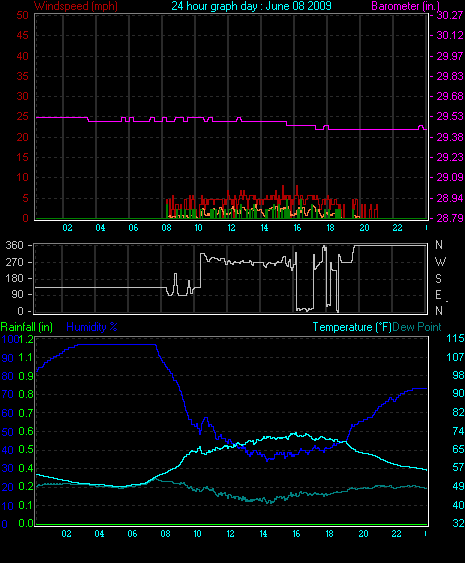Click the W compass label on direction chart
Screen dimensions: 465x563
[440, 262]
